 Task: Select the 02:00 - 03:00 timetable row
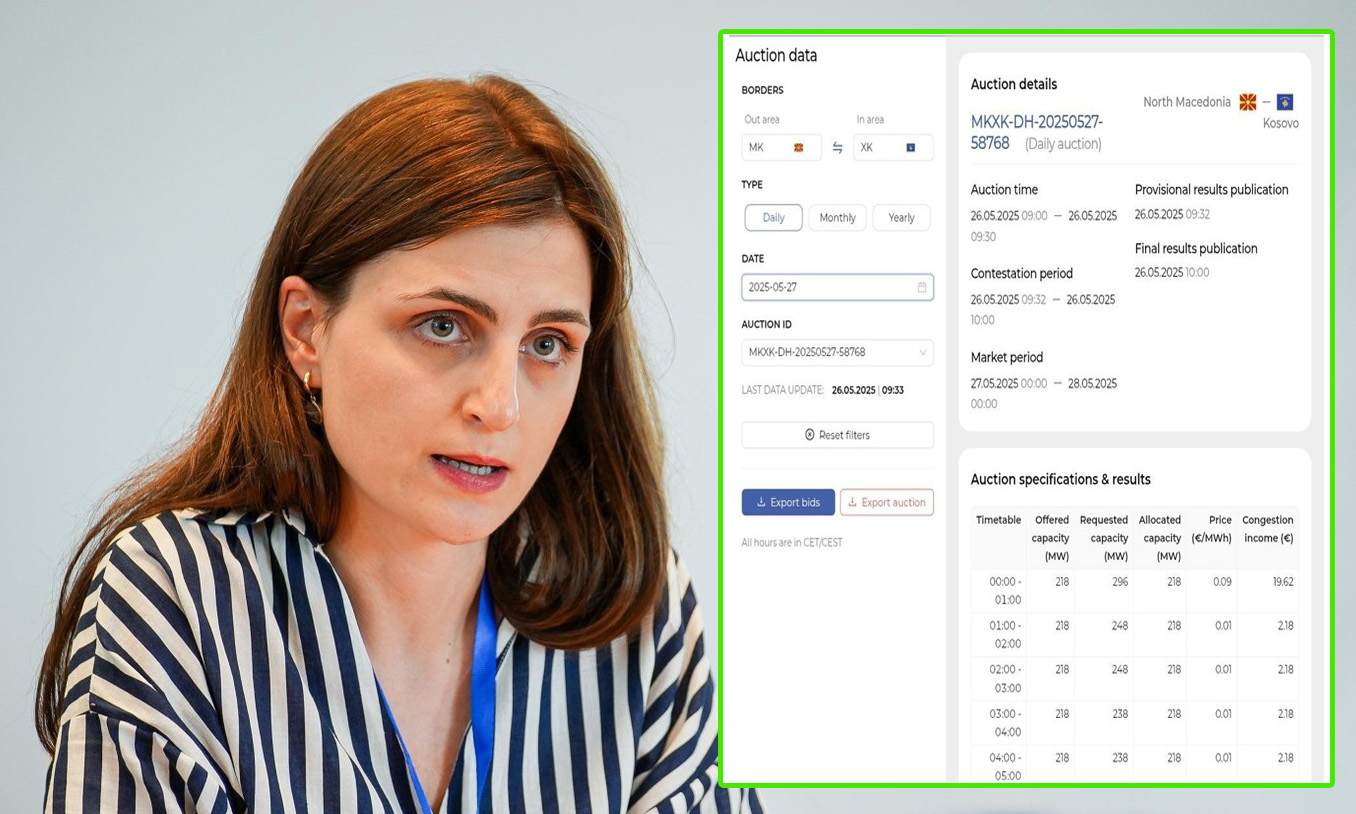[x=1135, y=679]
